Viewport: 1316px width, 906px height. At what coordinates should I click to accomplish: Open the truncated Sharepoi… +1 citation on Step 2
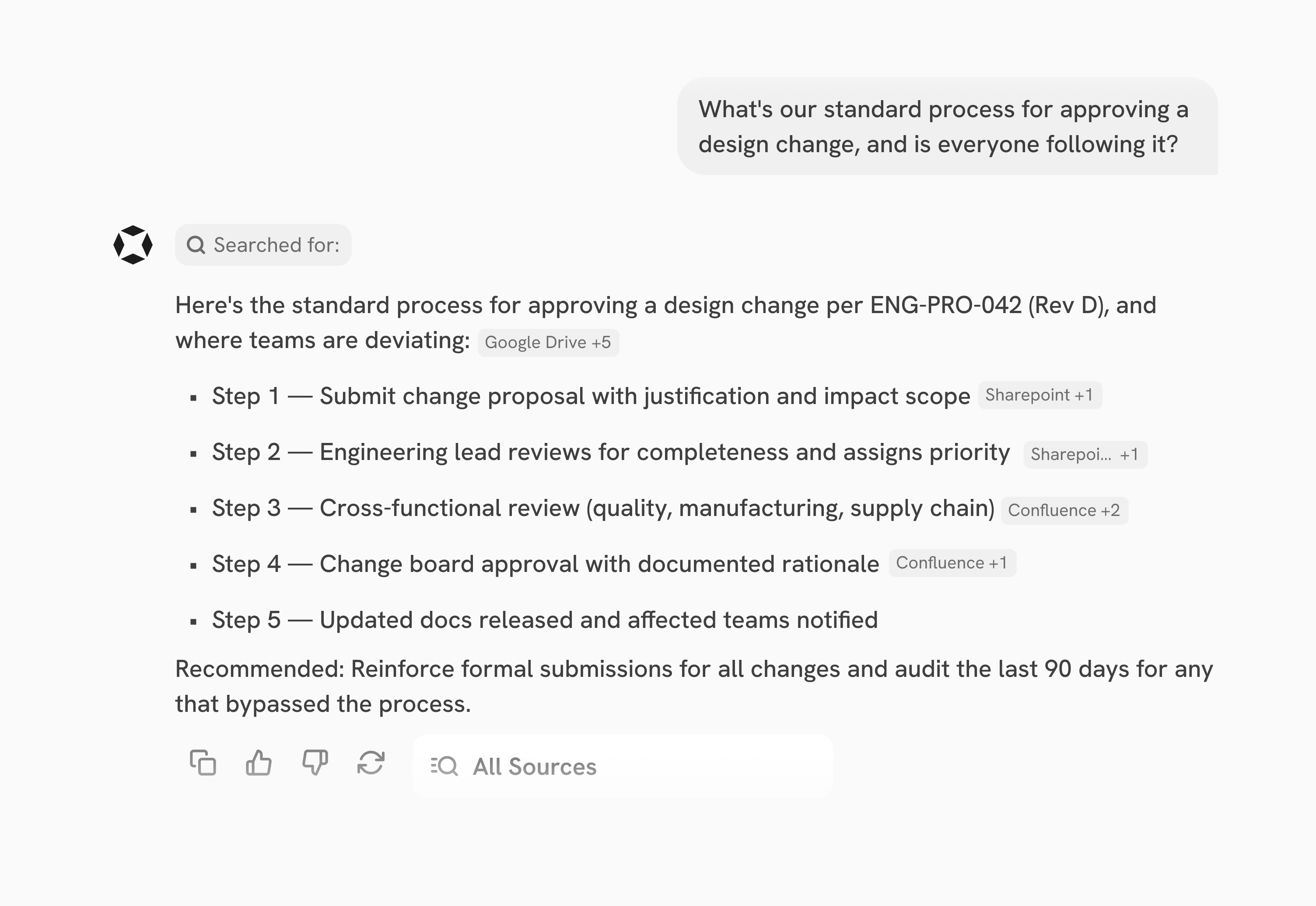1085,454
